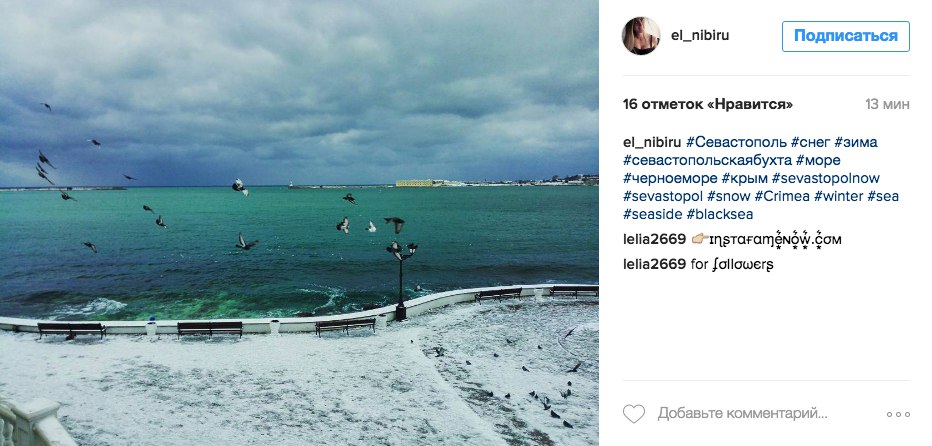Click the heart like icon

(x=634, y=413)
